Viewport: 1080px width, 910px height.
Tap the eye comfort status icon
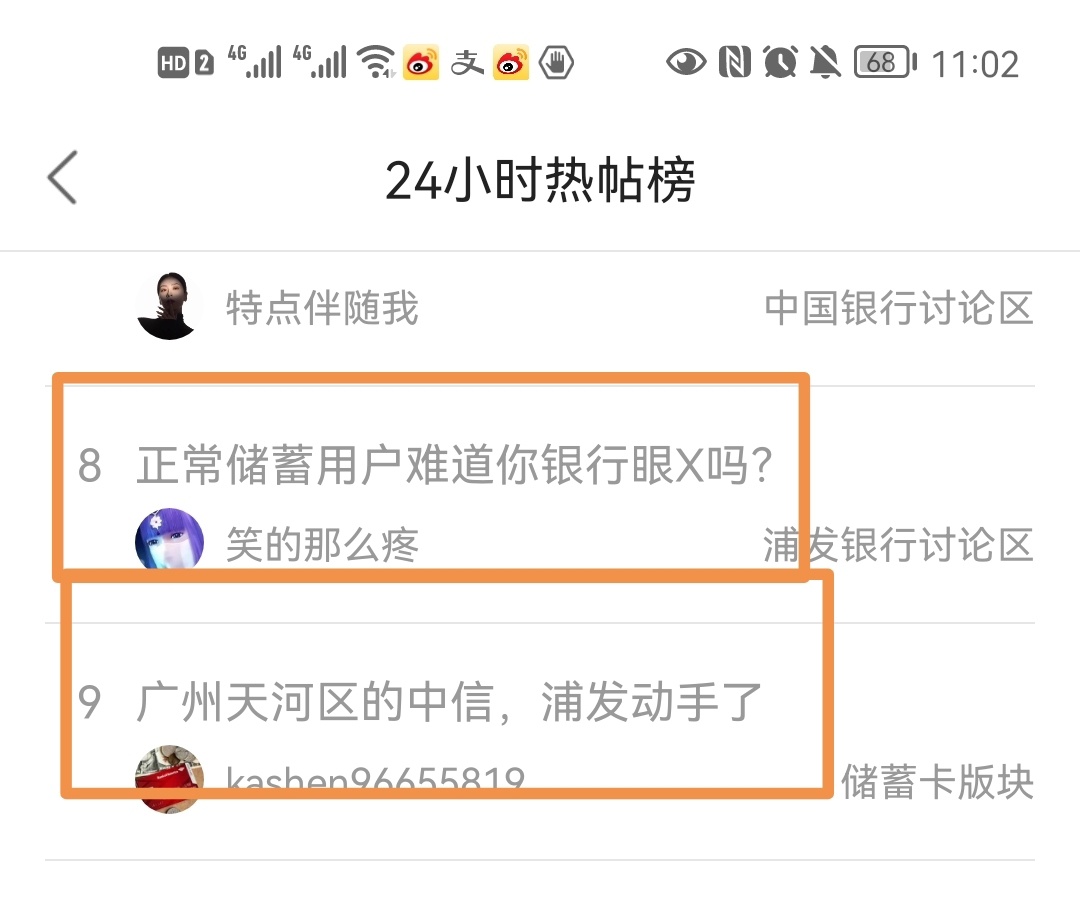[x=686, y=63]
